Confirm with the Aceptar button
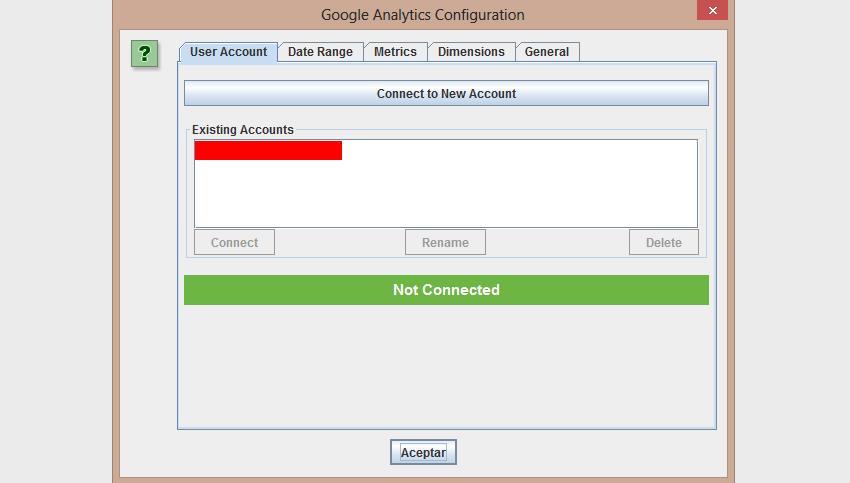Viewport: 850px width, 483px height. 423,452
